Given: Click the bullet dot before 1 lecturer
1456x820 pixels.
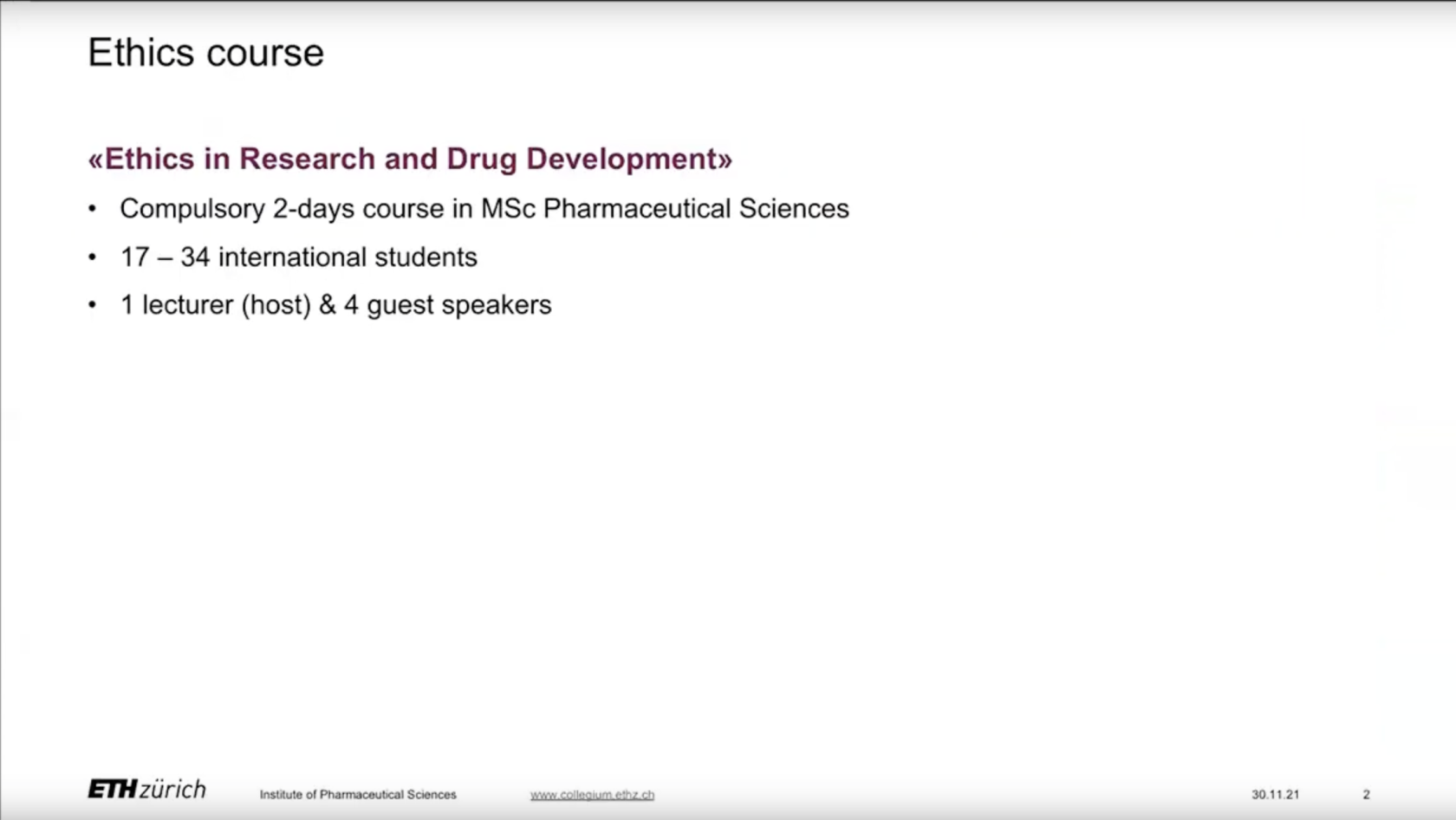Looking at the screenshot, I should coord(93,305).
